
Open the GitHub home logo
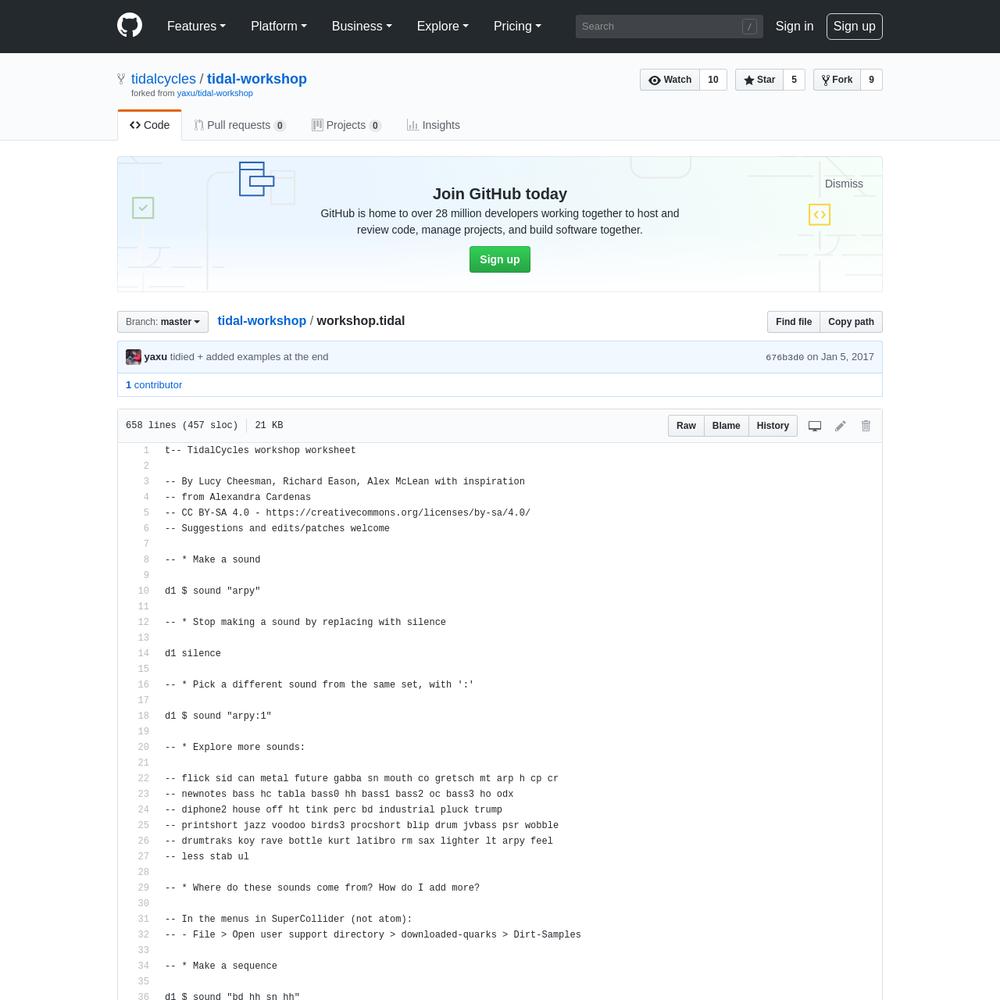(x=129, y=26)
